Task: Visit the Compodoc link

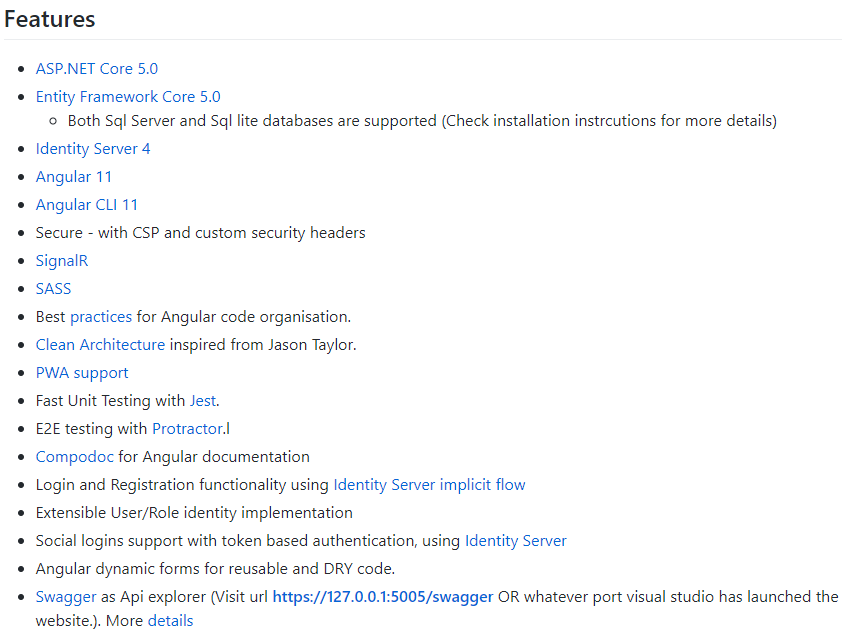Action: tap(75, 457)
